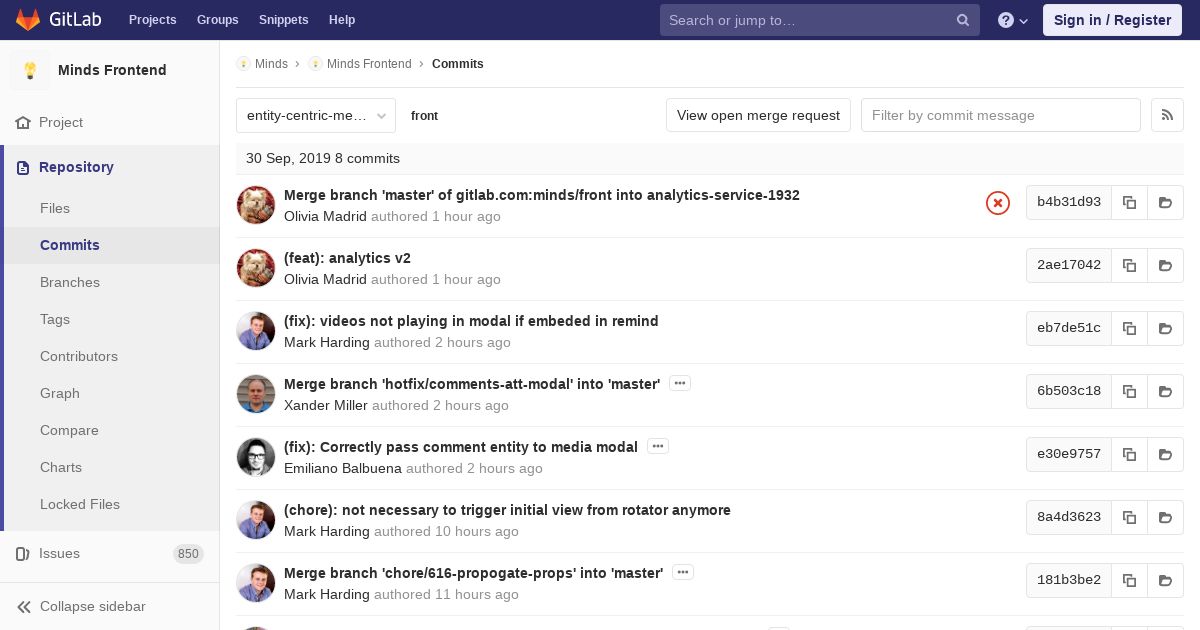Browse files at commit 8a4d3623
Screen dimensions: 1200x630
coord(1165,517)
